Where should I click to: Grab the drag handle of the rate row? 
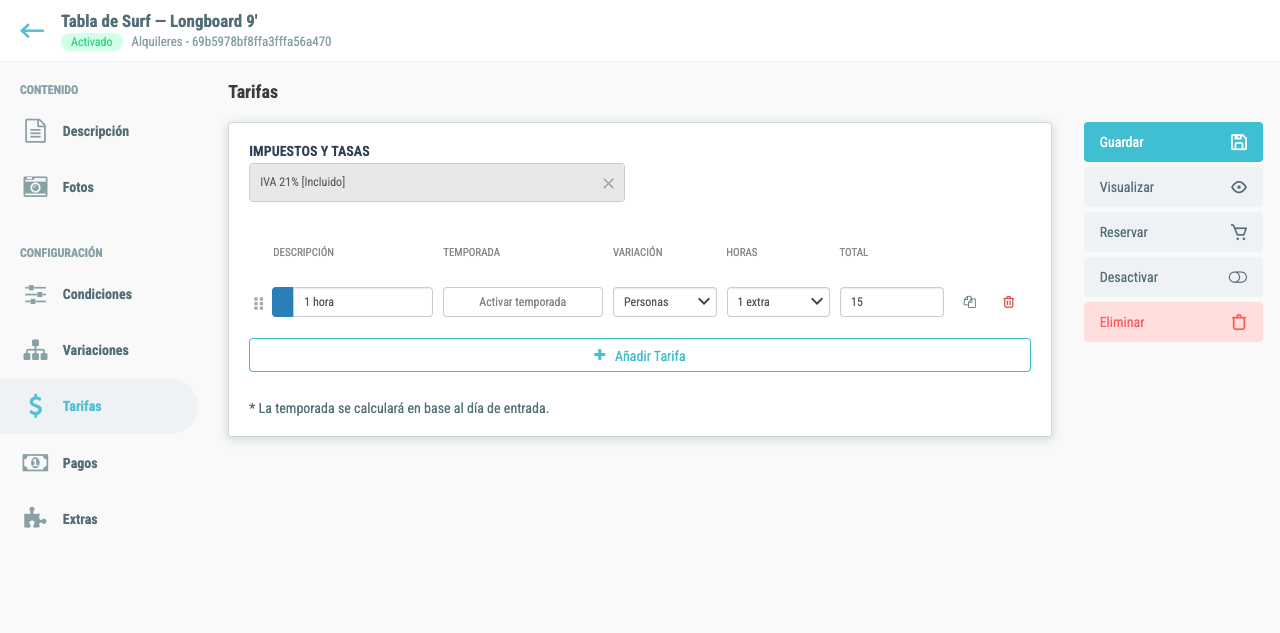[x=258, y=303]
